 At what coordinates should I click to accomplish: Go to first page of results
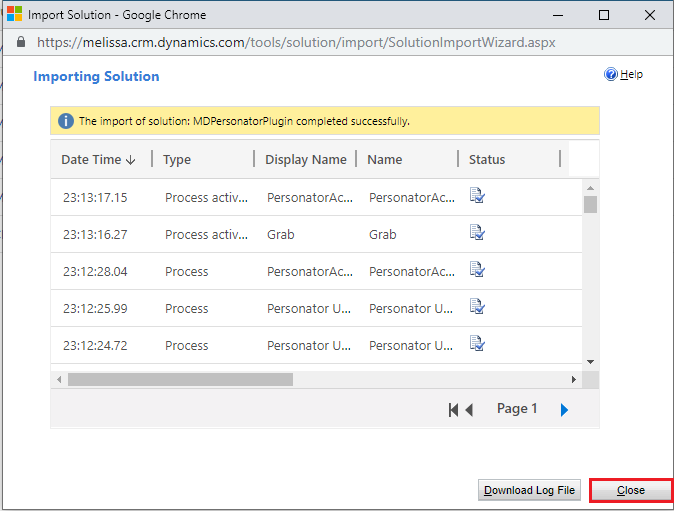[453, 409]
